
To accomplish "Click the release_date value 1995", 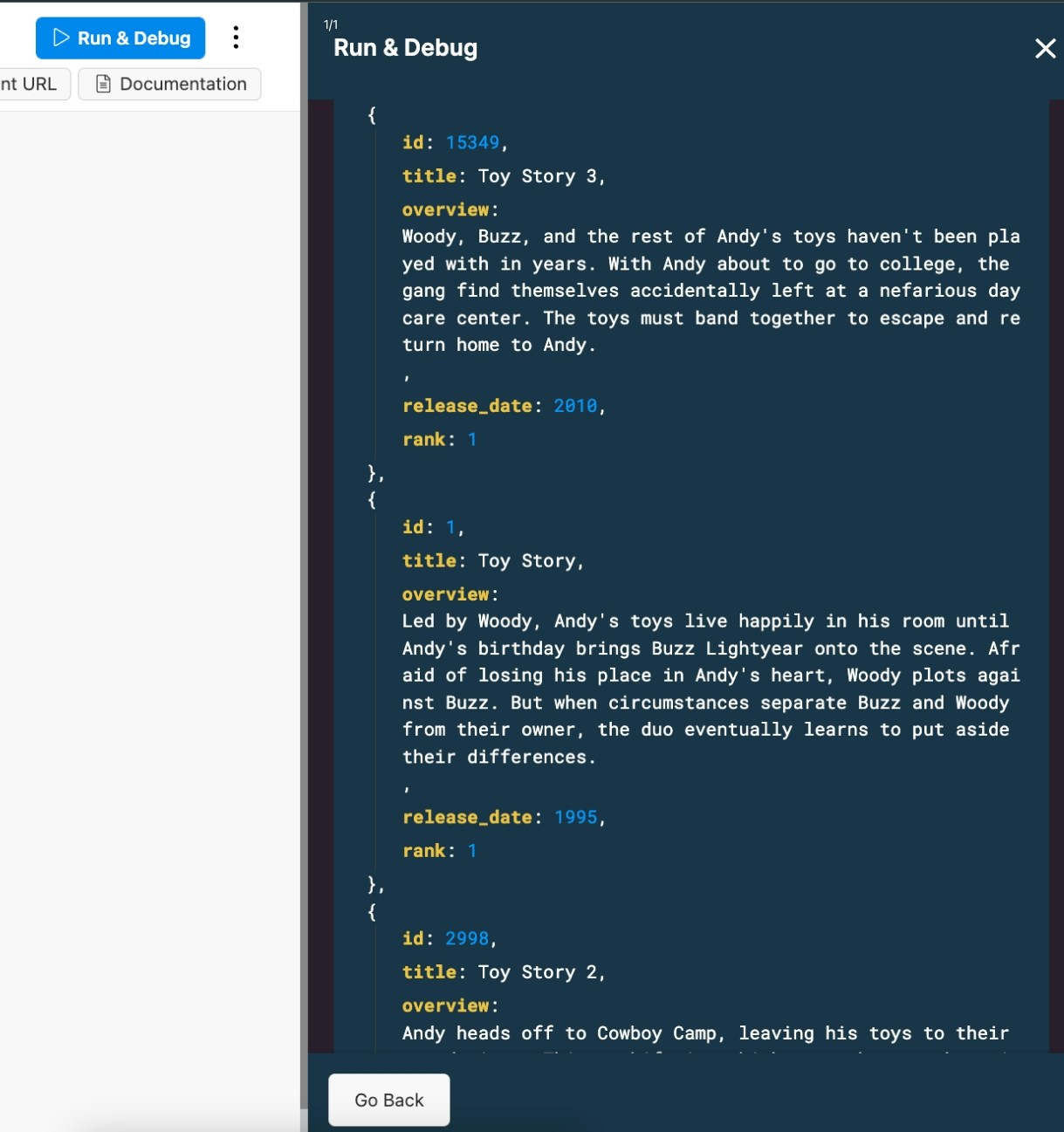I will point(575,817).
